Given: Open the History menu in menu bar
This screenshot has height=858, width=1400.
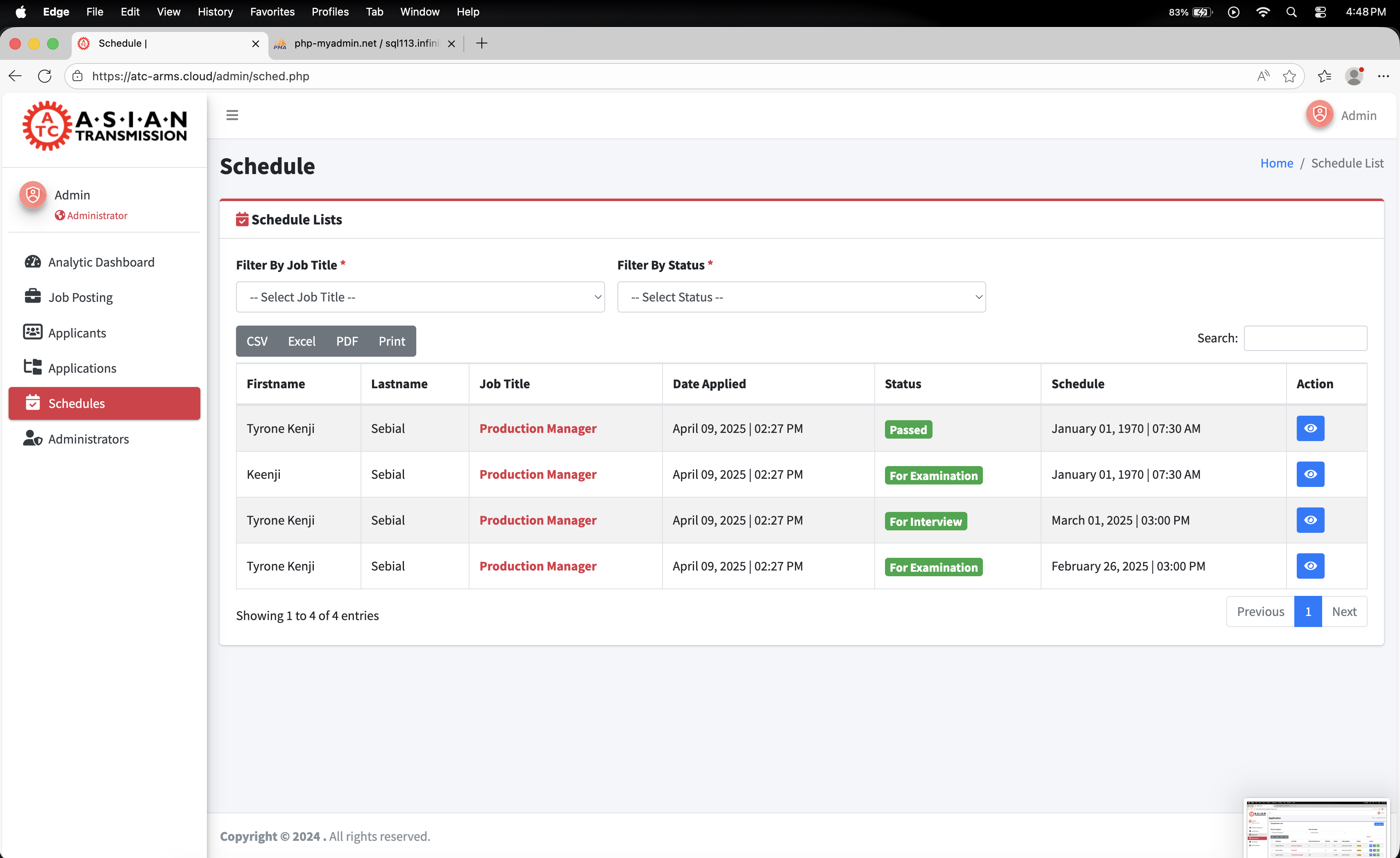Looking at the screenshot, I should pos(215,11).
